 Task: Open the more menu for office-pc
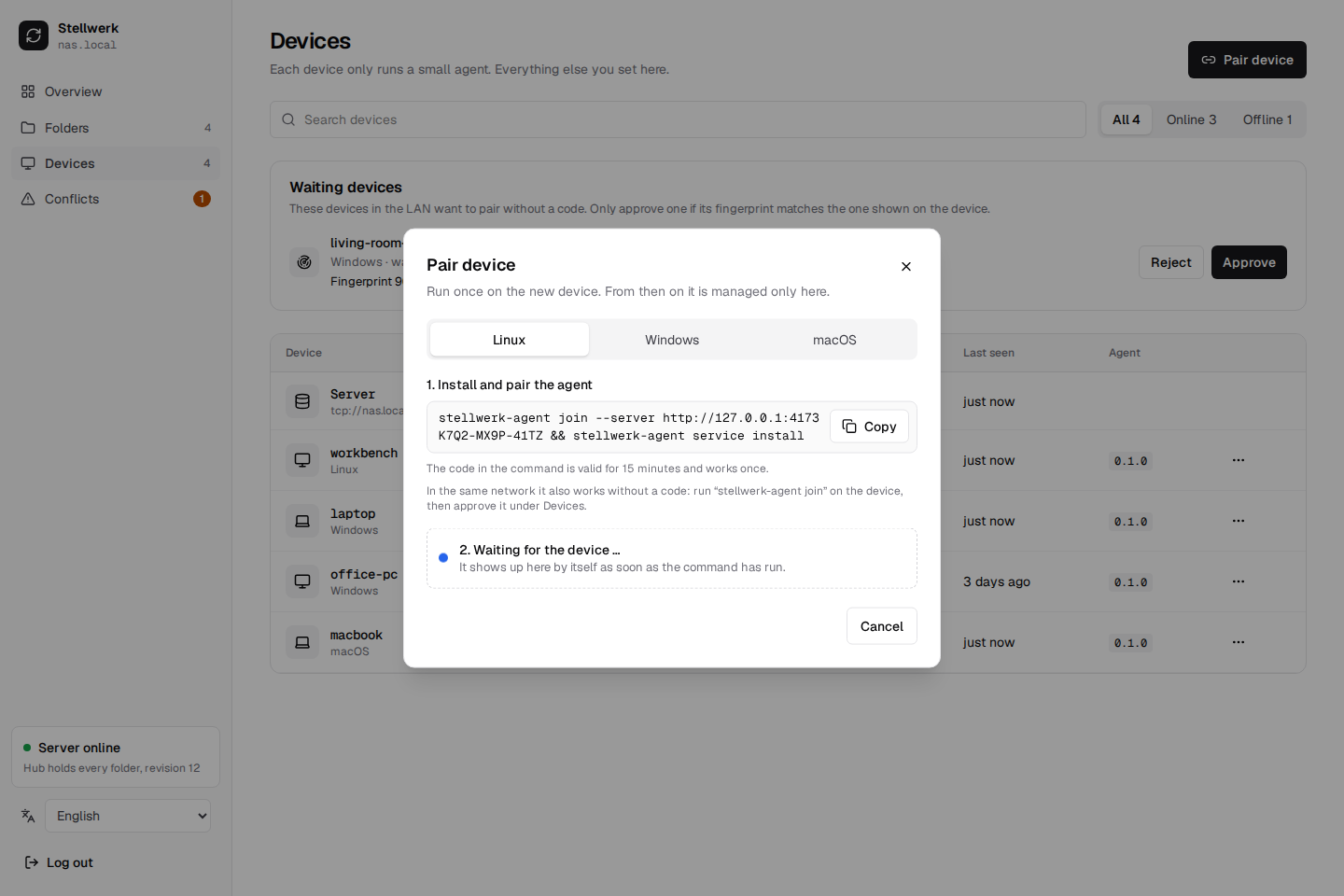click(1238, 581)
